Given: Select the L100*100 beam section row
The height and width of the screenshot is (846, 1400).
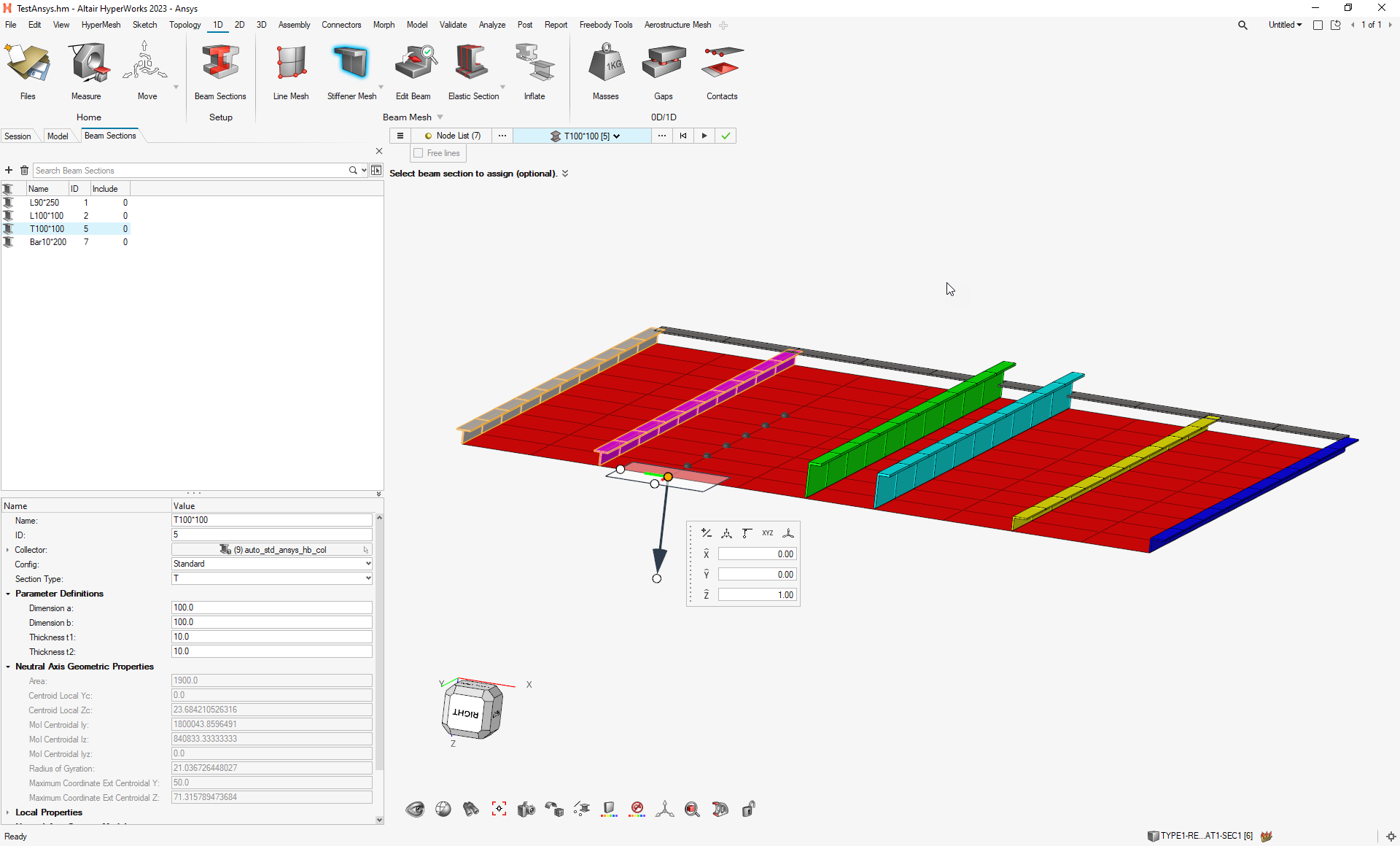Looking at the screenshot, I should click(47, 216).
